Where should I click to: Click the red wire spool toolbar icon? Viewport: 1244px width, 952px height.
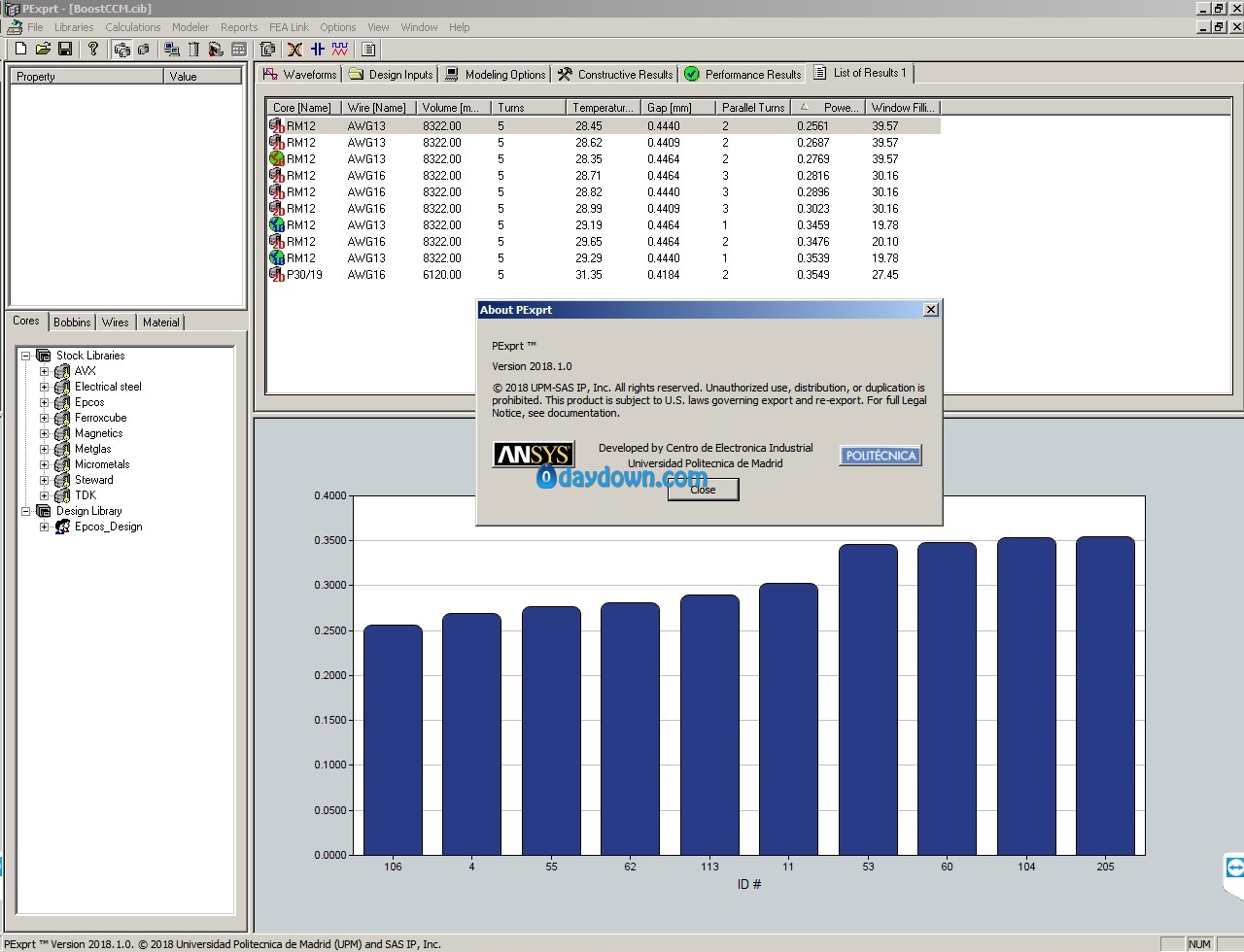[216, 49]
